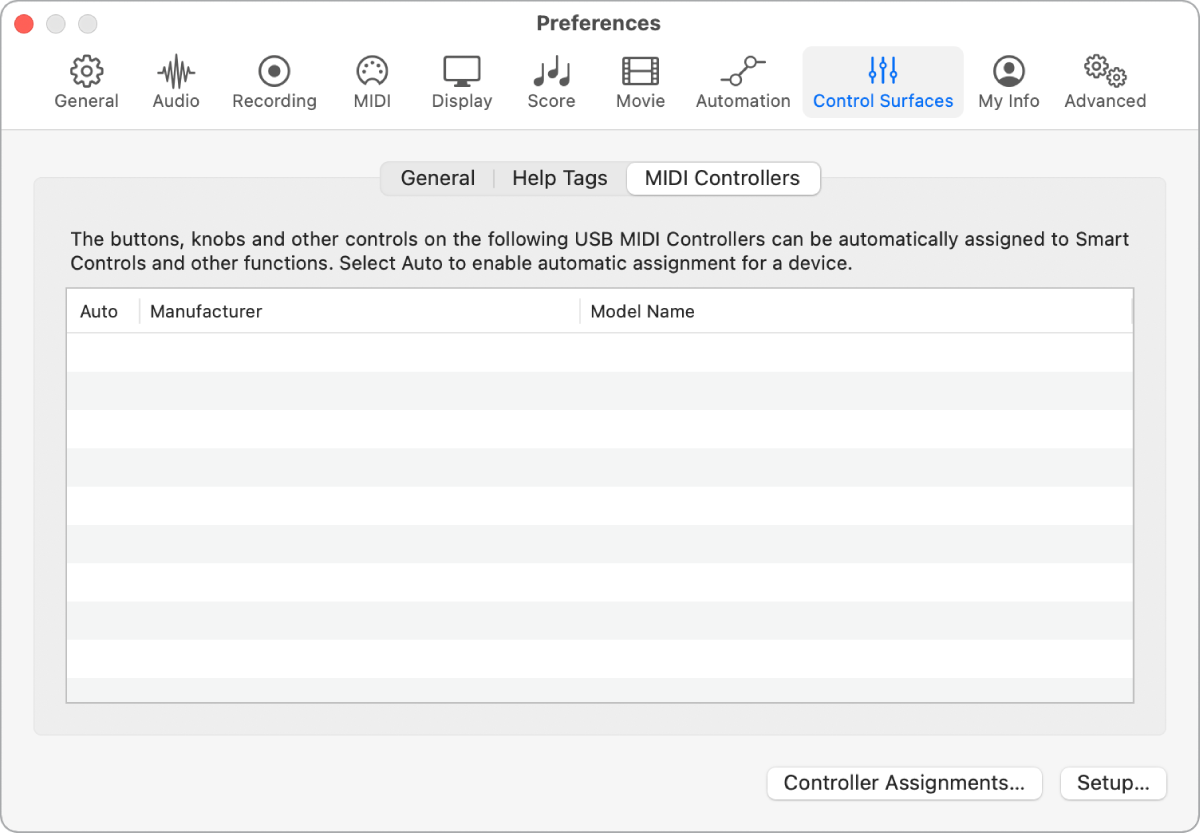Sort by the Model Name column header

(x=856, y=312)
